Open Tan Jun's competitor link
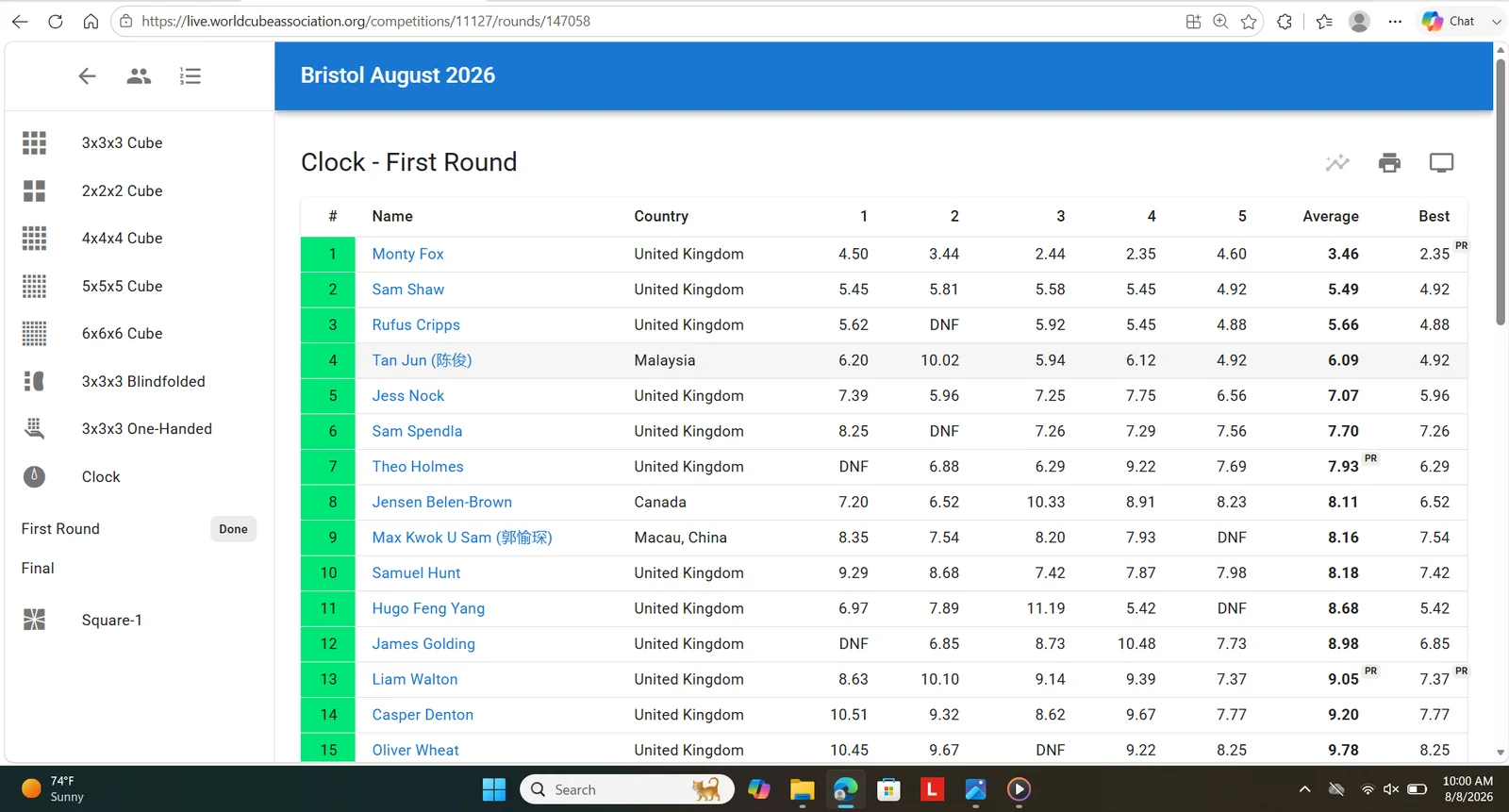 coord(422,360)
